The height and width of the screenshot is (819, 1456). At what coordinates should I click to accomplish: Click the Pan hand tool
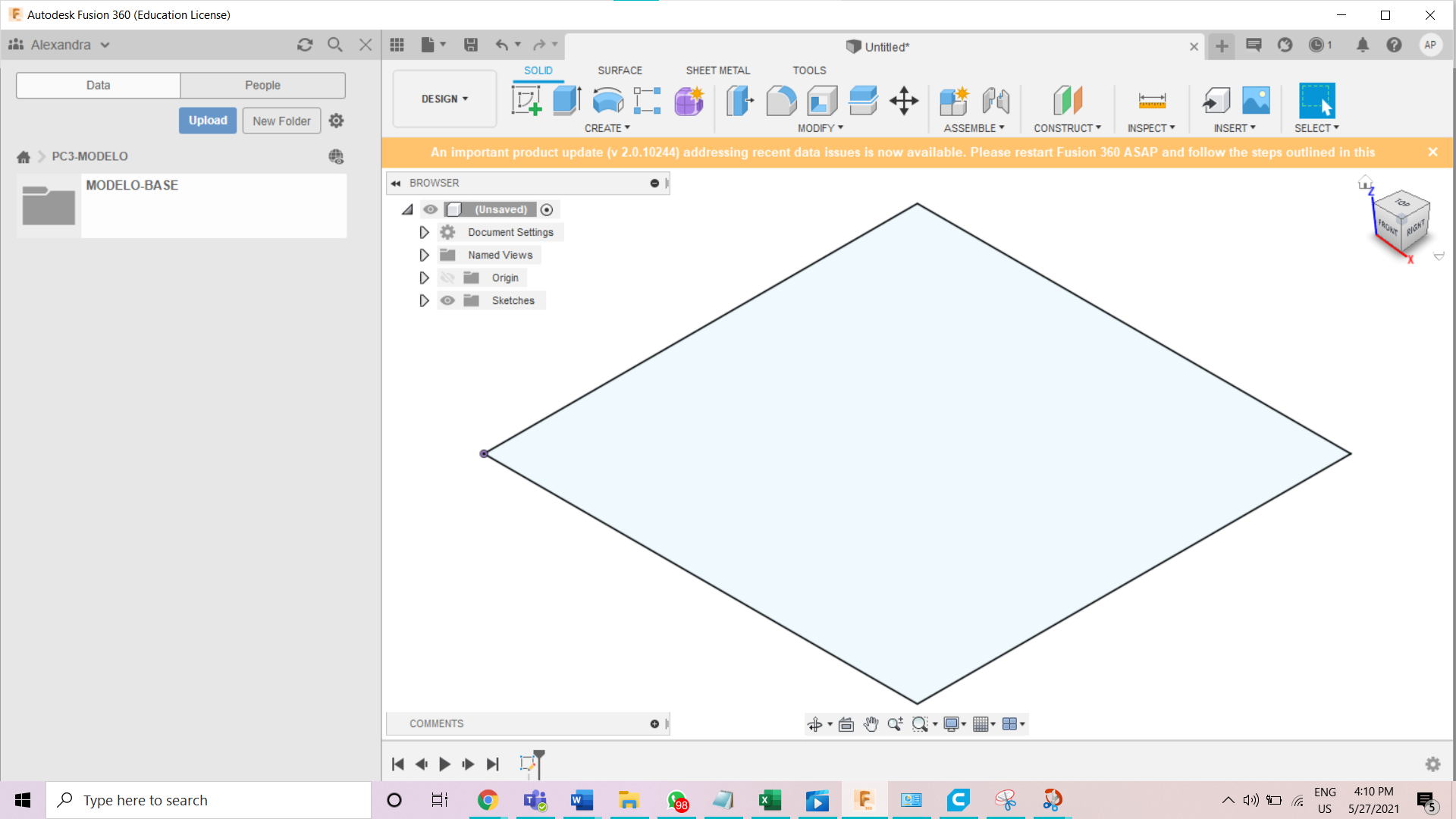(871, 724)
